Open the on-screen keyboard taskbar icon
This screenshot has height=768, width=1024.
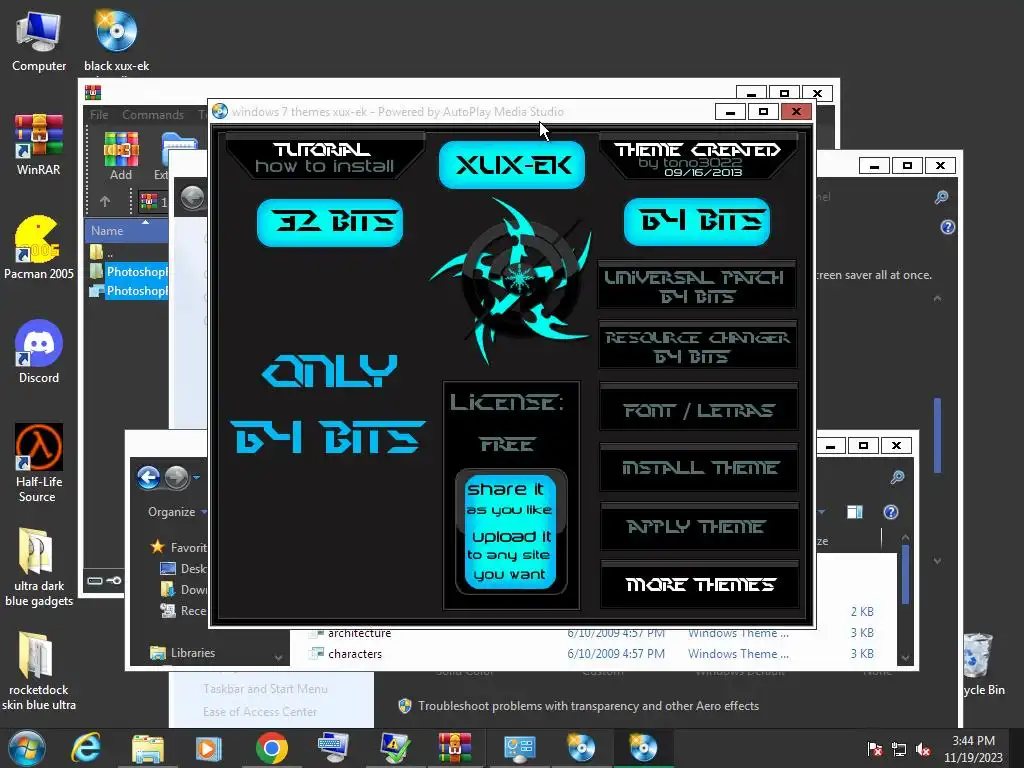pyautogui.click(x=332, y=748)
